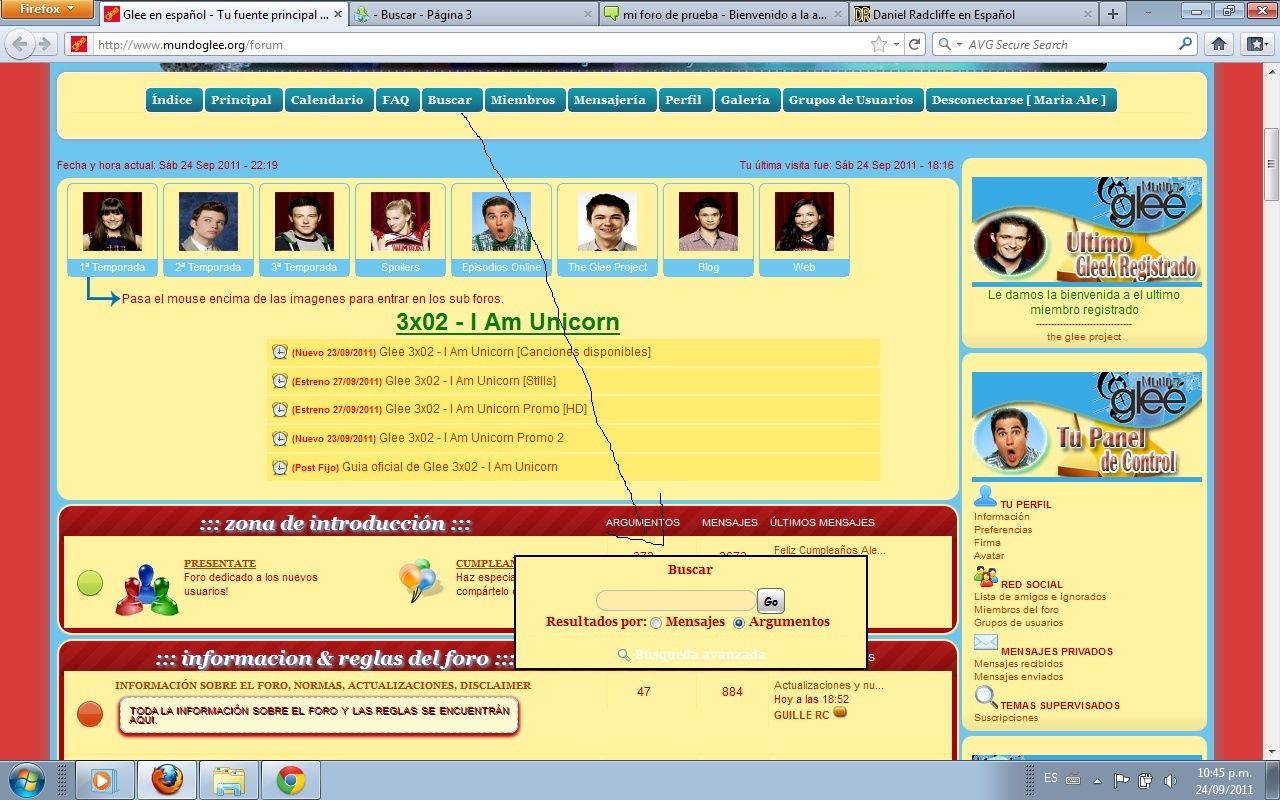Viewport: 1280px width, 800px height.
Task: Open the Buscar navigation button
Action: pos(450,100)
